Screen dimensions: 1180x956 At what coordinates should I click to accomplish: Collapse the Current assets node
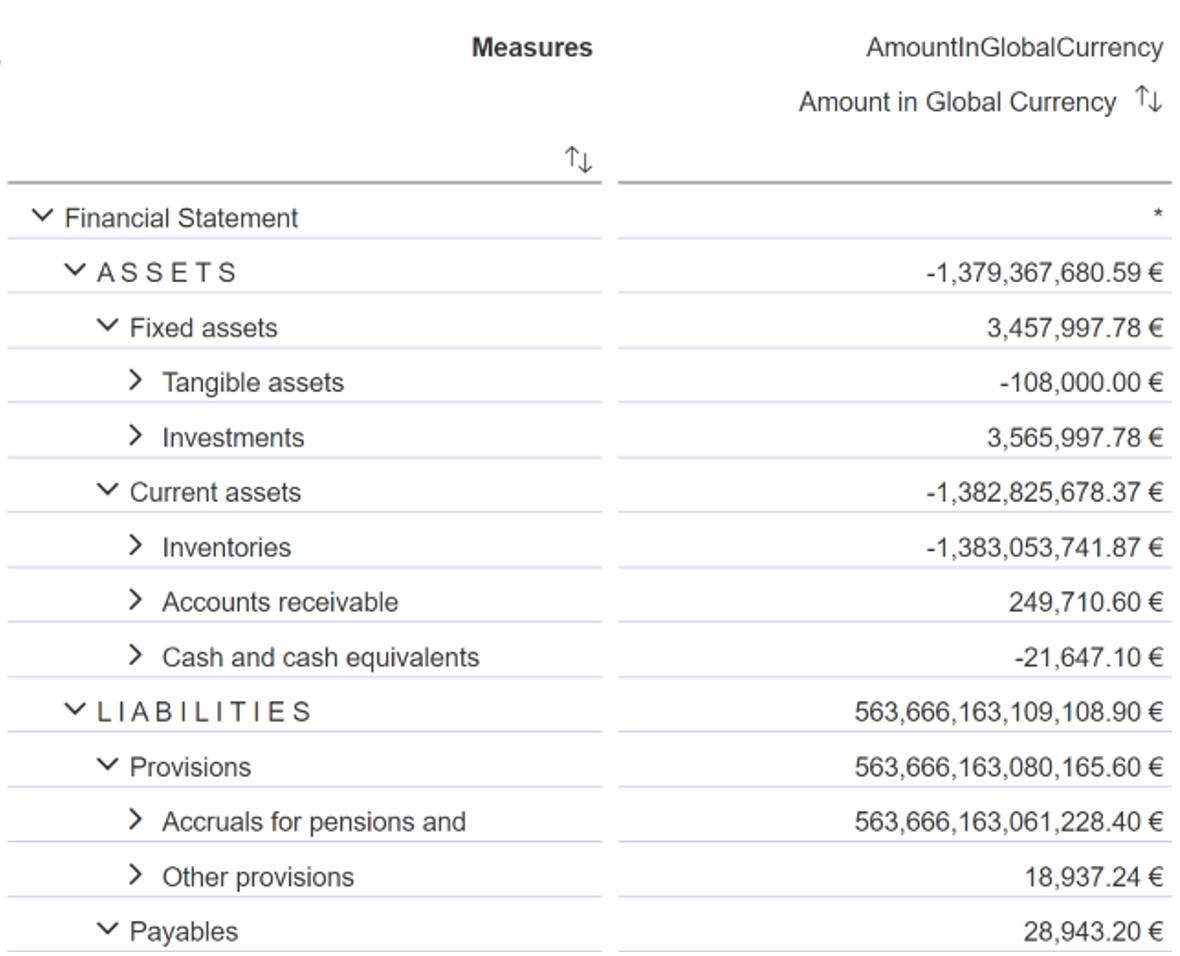point(108,492)
